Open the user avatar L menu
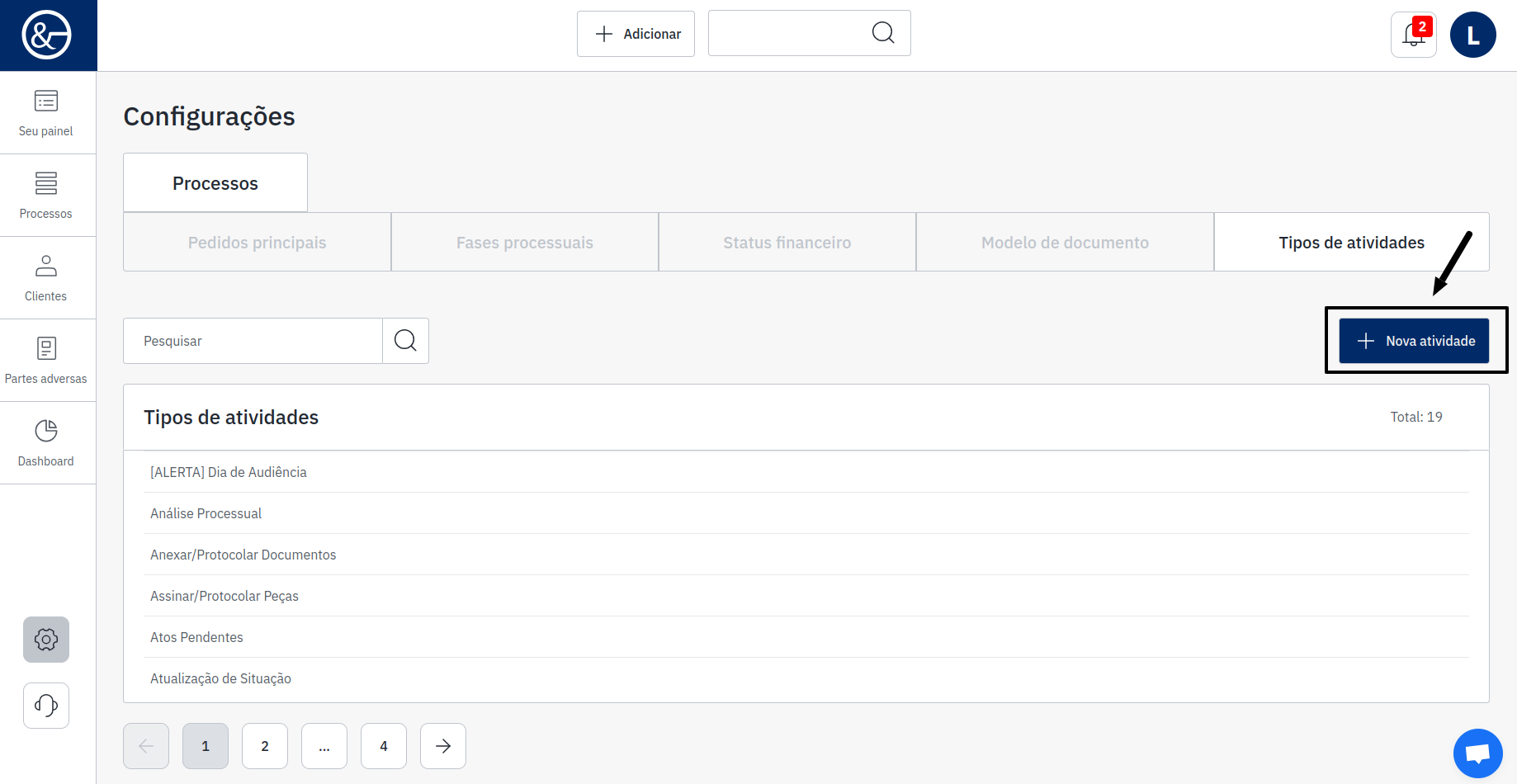 1473,35
